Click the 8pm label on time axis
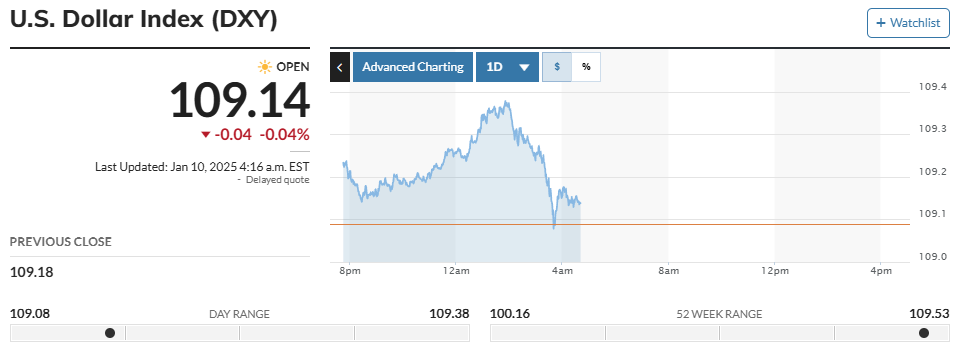The width and height of the screenshot is (970, 361). (x=350, y=271)
